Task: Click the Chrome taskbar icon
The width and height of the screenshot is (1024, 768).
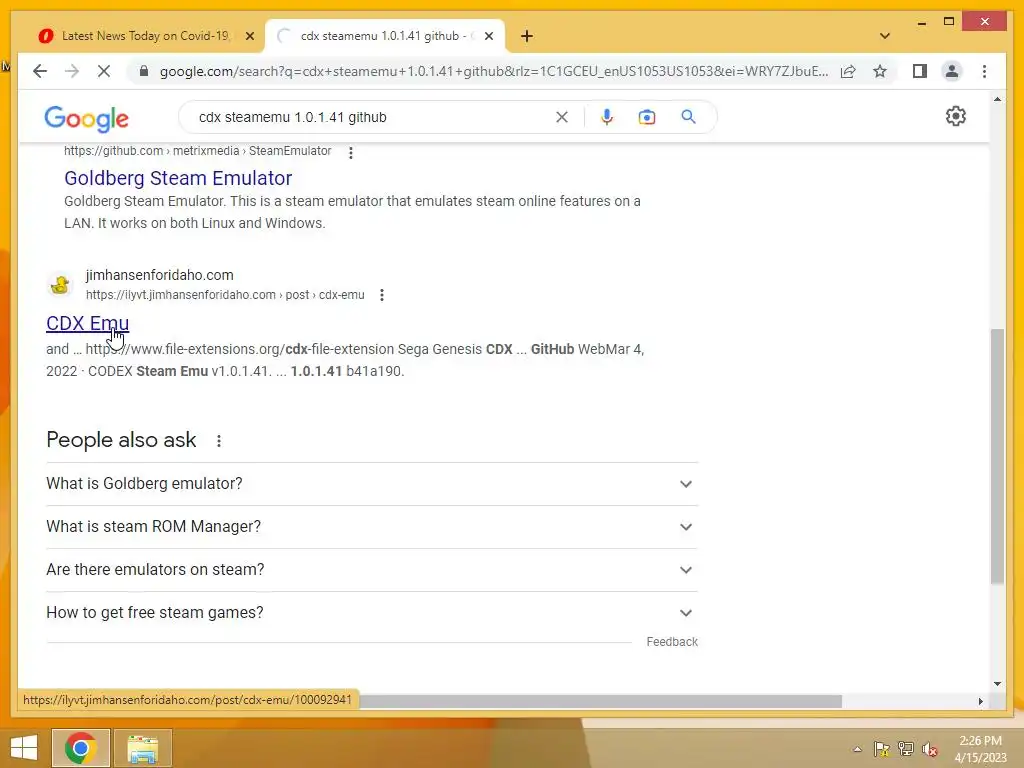Action: tap(81, 748)
